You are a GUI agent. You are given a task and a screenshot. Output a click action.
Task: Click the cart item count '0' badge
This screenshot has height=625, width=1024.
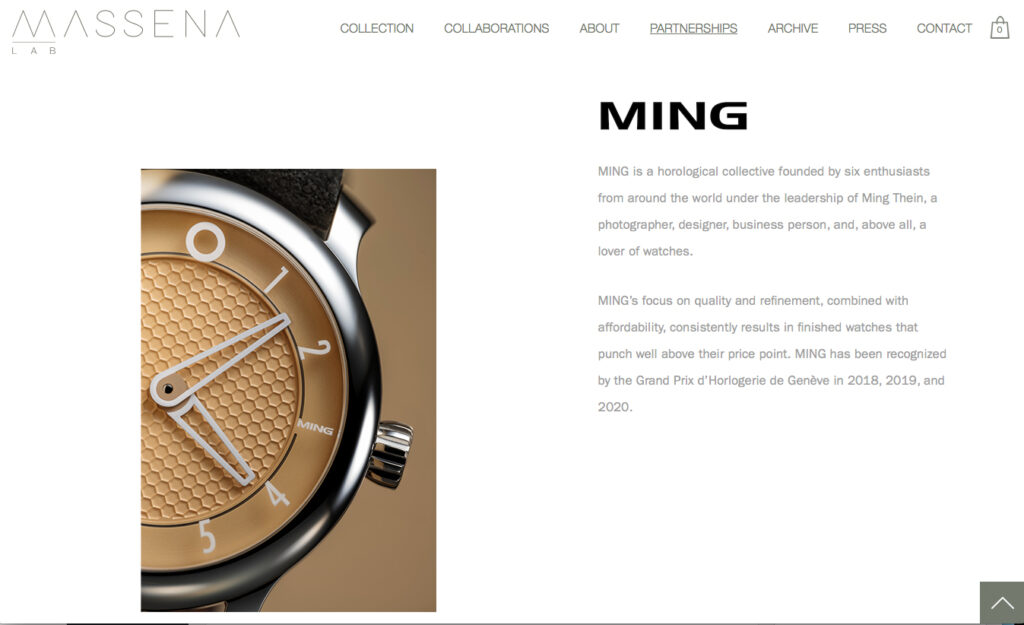coord(999,29)
